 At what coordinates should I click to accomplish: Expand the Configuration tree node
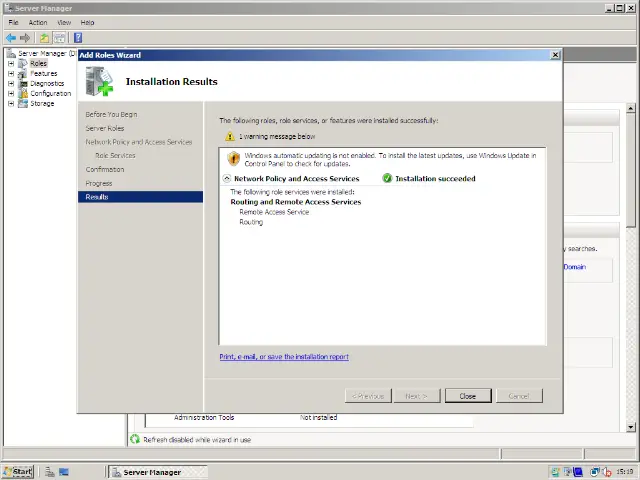[11, 93]
